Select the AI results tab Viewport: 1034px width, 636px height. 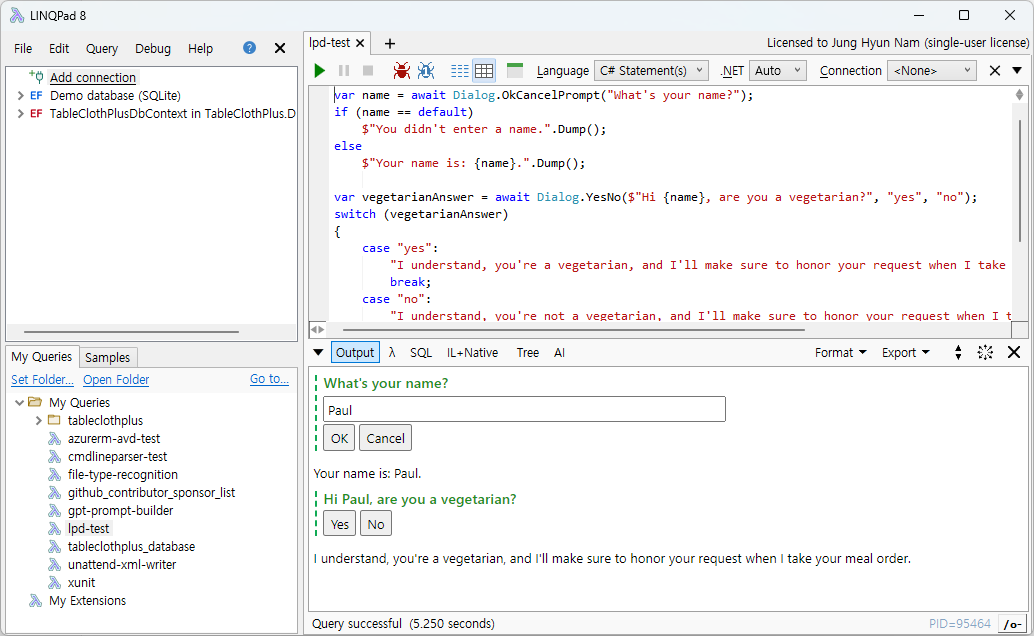point(559,352)
